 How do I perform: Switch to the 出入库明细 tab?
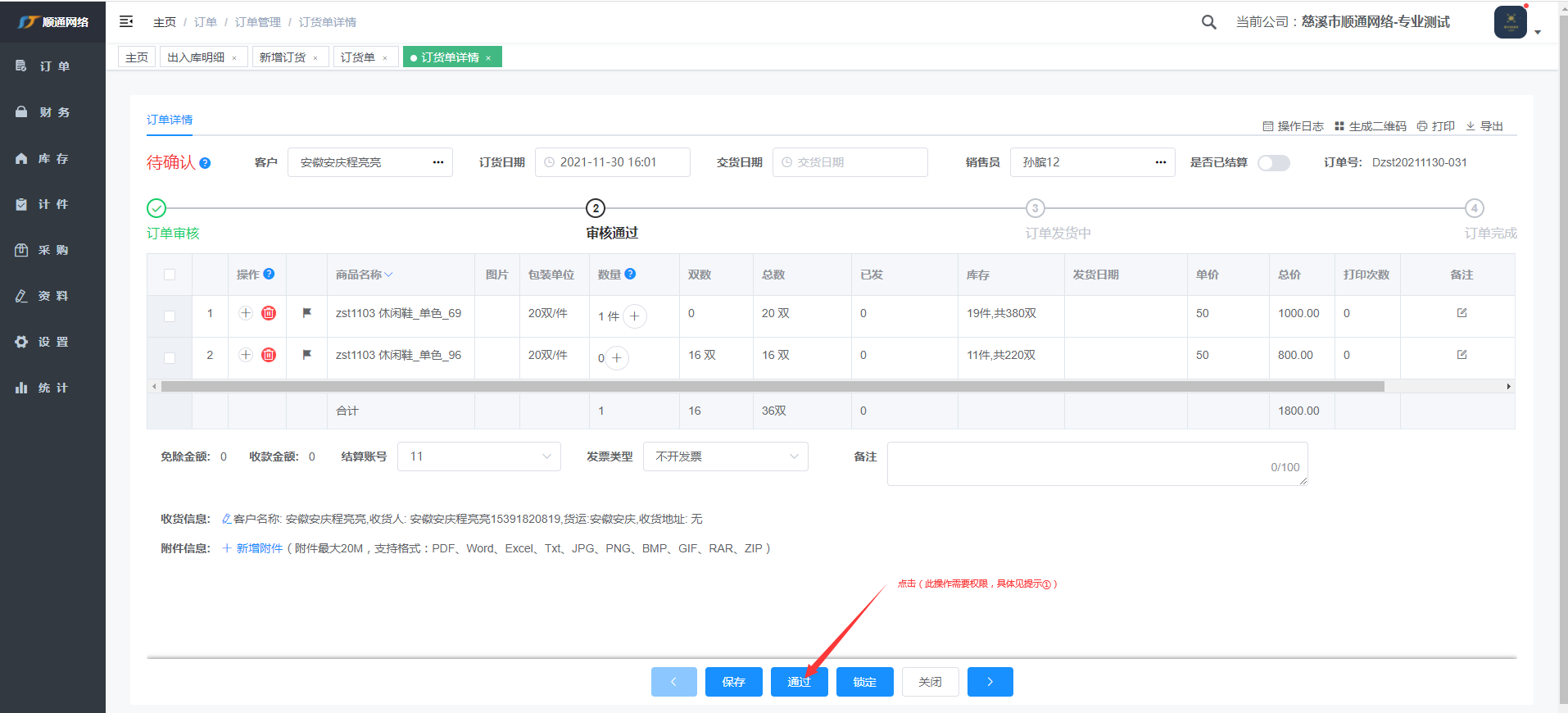[x=197, y=57]
